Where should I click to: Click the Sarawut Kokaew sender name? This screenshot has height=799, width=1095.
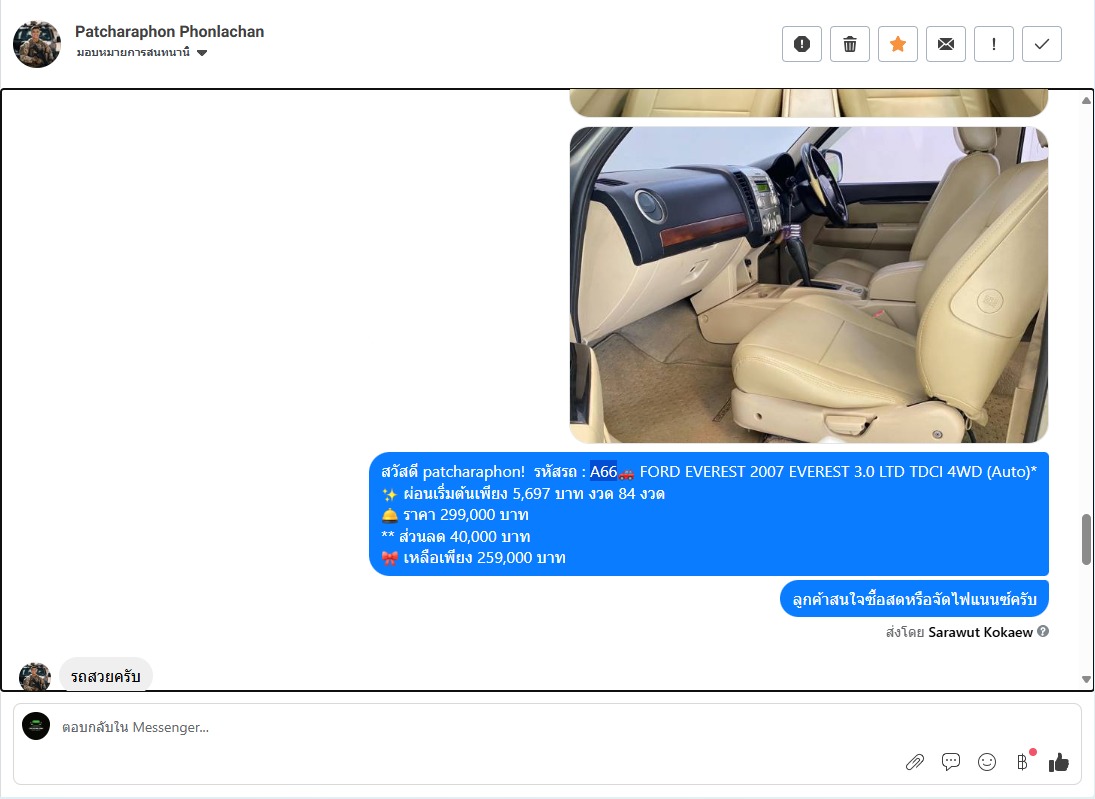coord(980,632)
